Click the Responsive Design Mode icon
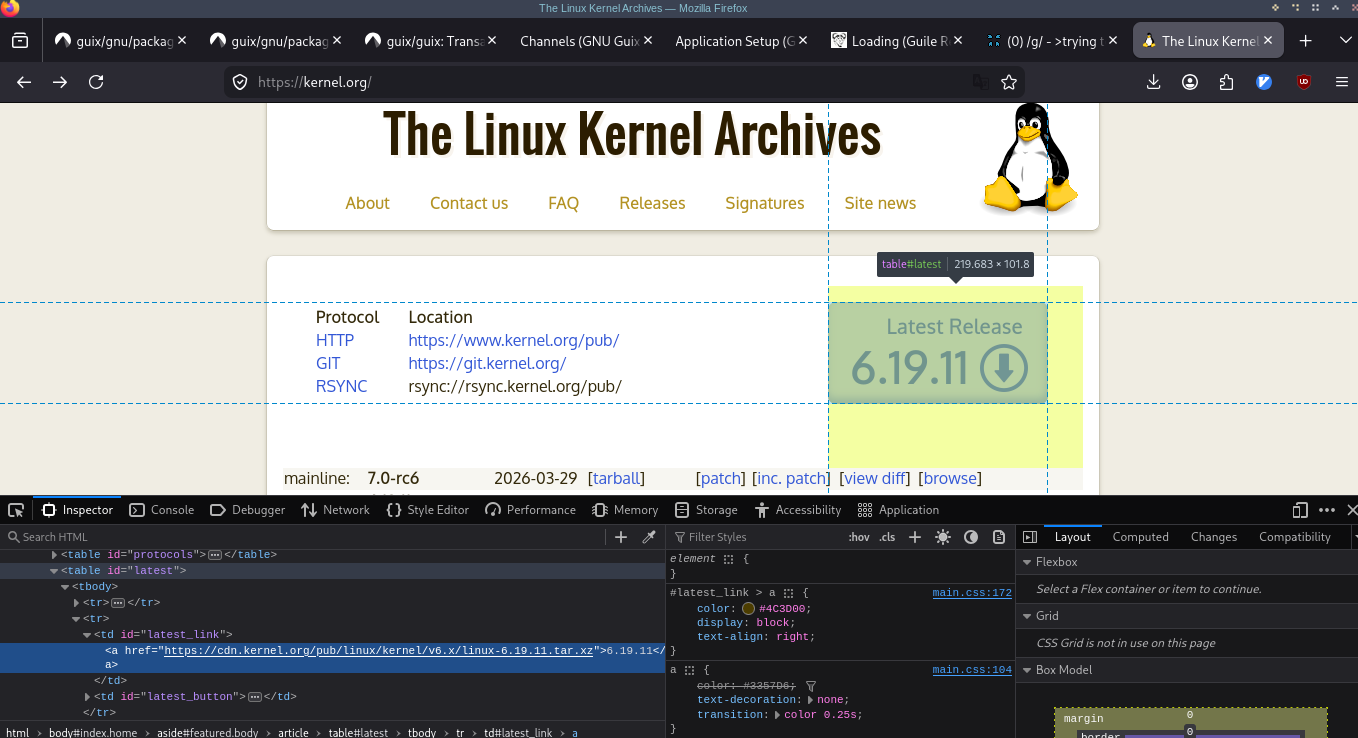 [x=1300, y=510]
